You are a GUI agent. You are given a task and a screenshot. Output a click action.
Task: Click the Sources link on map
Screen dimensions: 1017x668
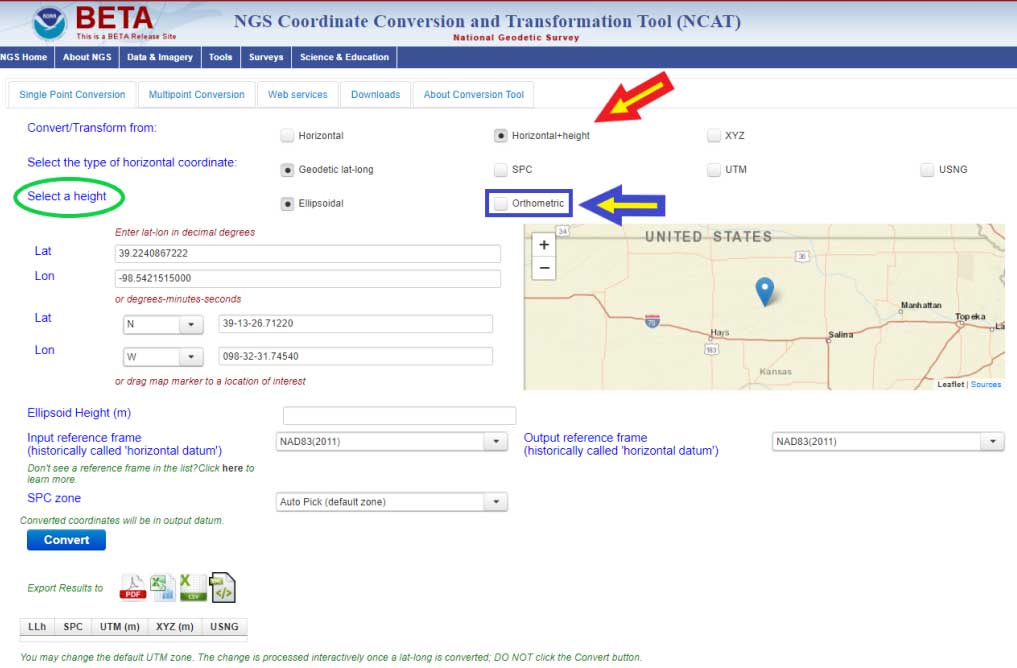tap(985, 384)
